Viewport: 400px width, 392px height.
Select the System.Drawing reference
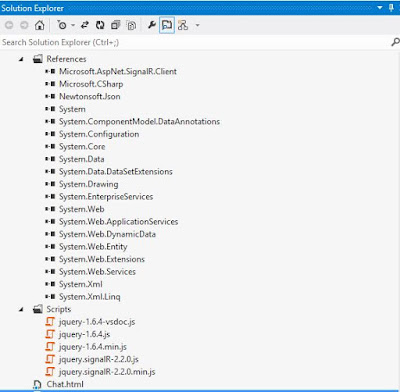pos(89,184)
